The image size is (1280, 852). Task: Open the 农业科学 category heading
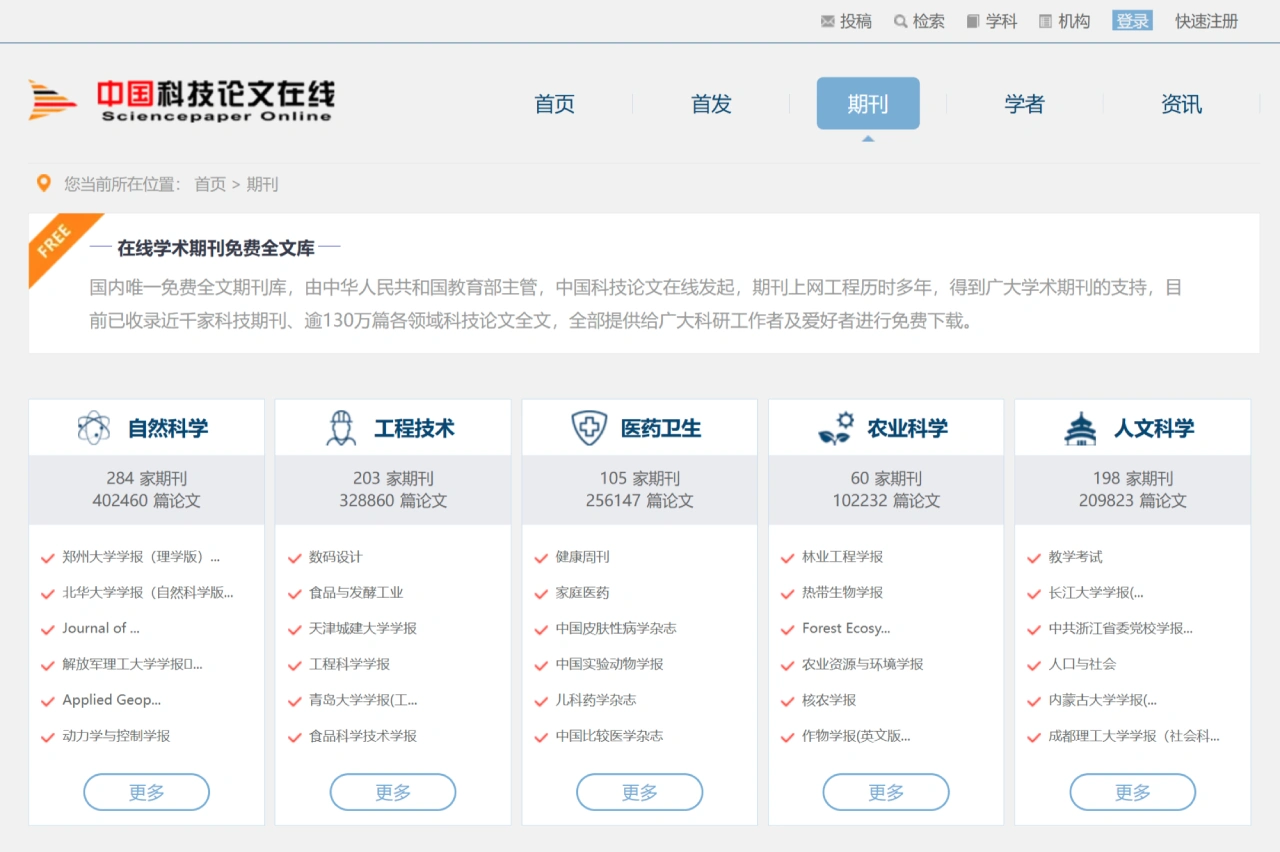(907, 428)
